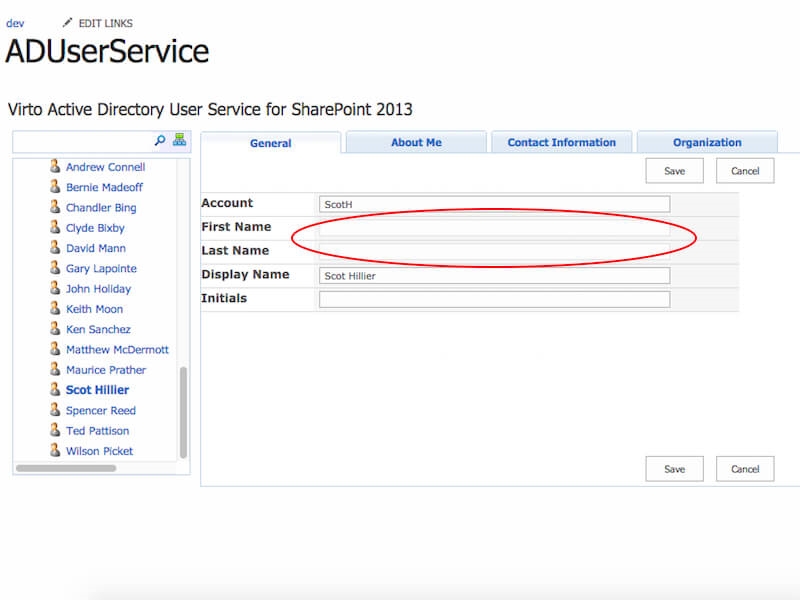
Task: Select user Gary Lapointe
Action: point(101,268)
